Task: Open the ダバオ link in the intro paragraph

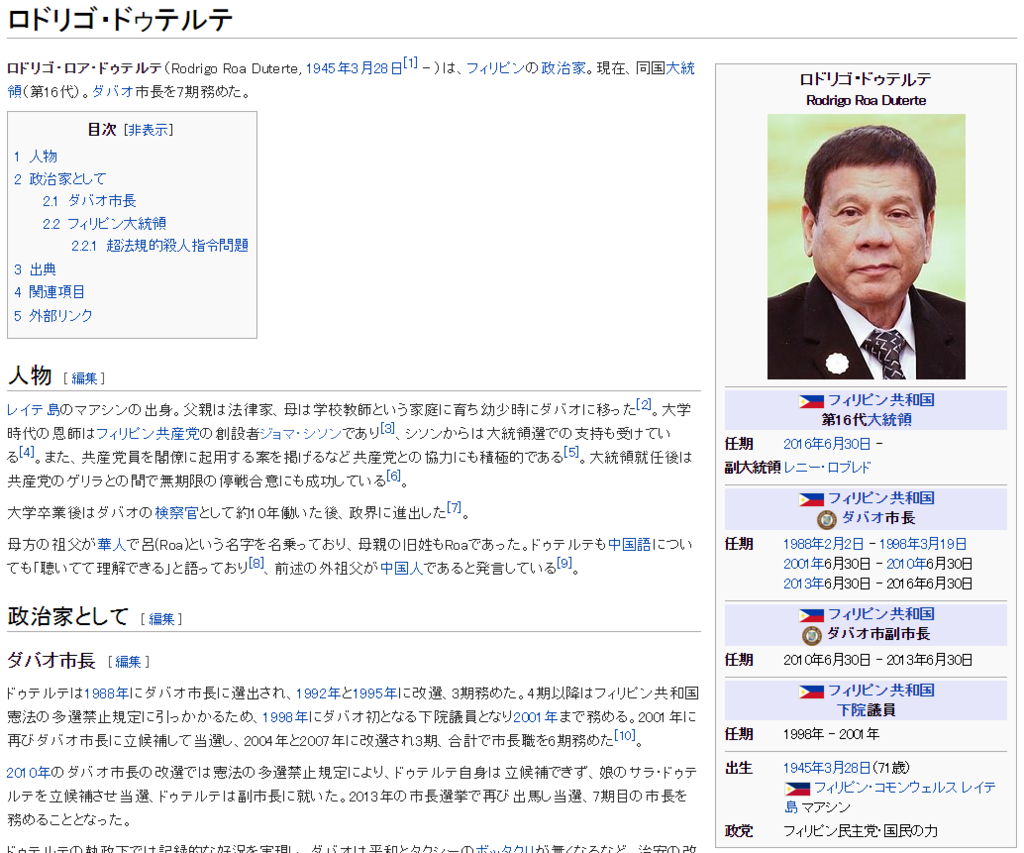Action: pyautogui.click(x=113, y=92)
